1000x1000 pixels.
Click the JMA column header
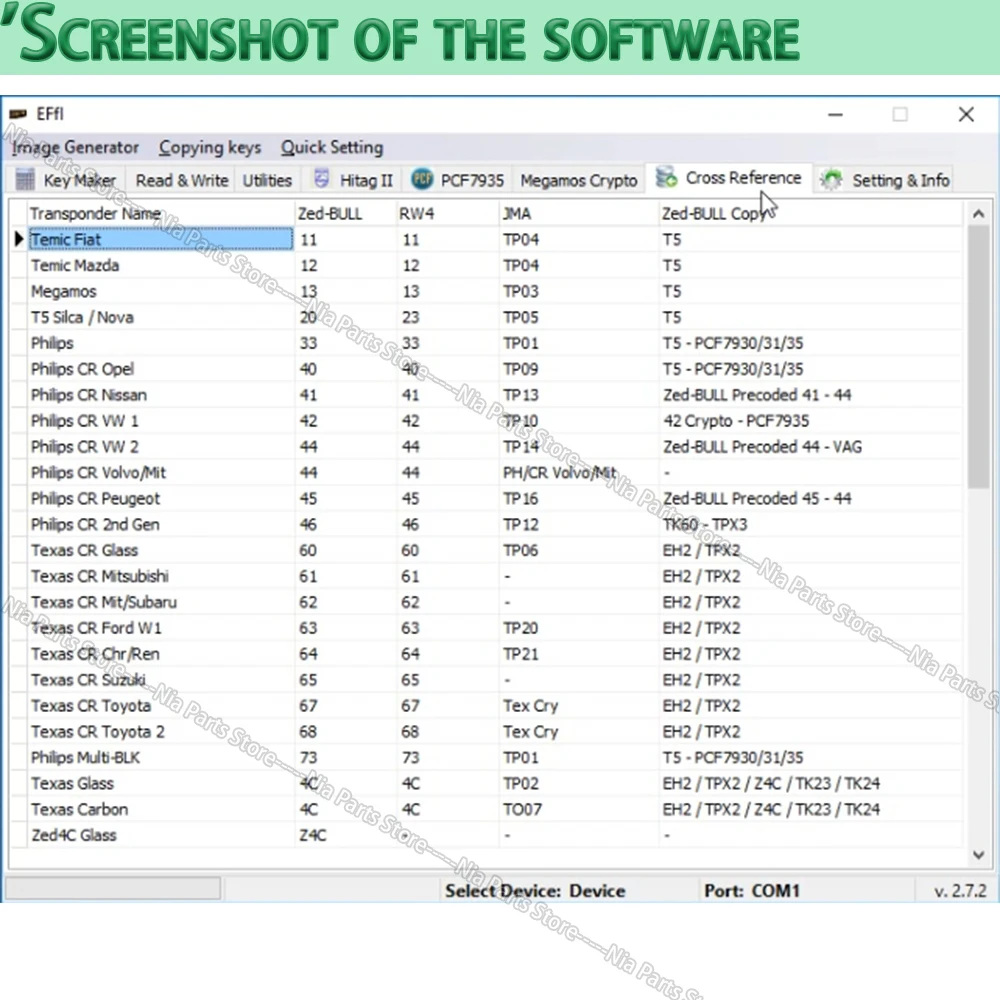click(578, 213)
